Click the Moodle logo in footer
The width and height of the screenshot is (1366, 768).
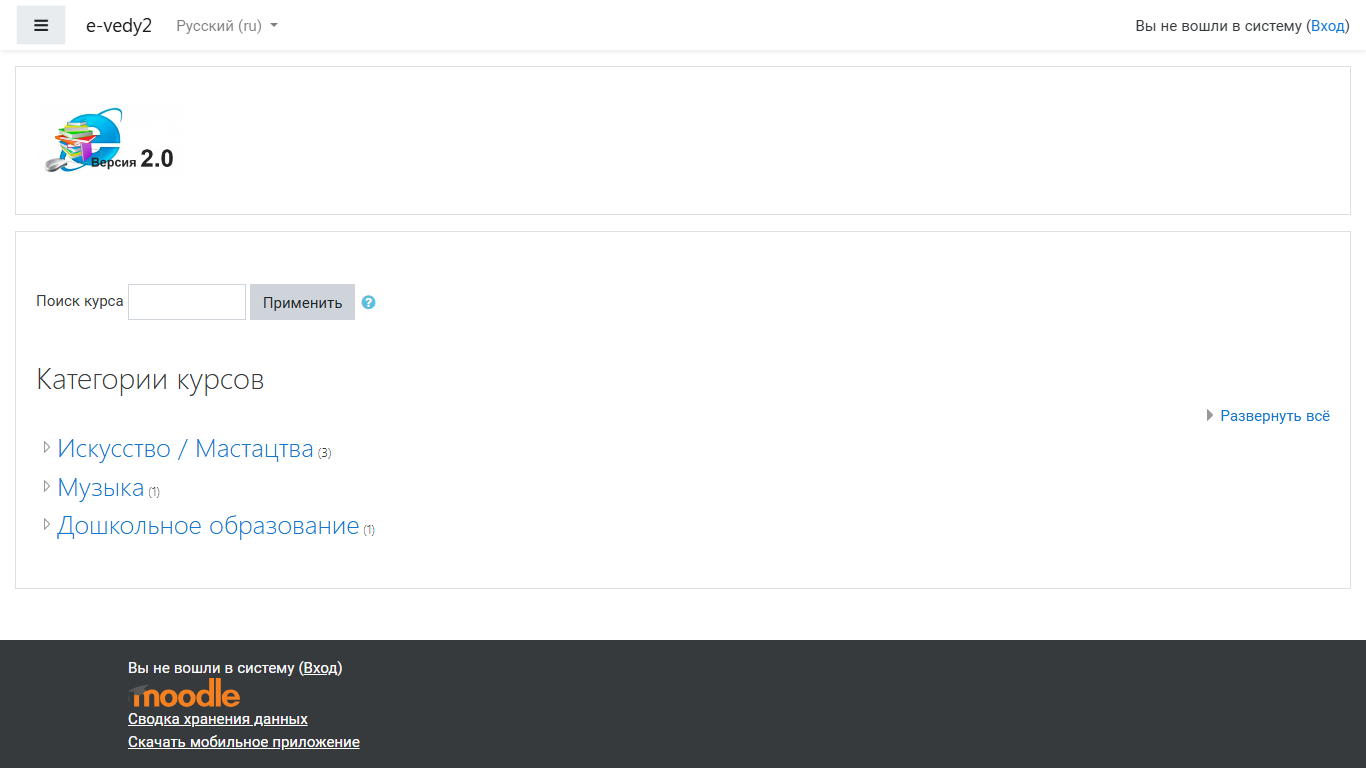click(x=184, y=693)
